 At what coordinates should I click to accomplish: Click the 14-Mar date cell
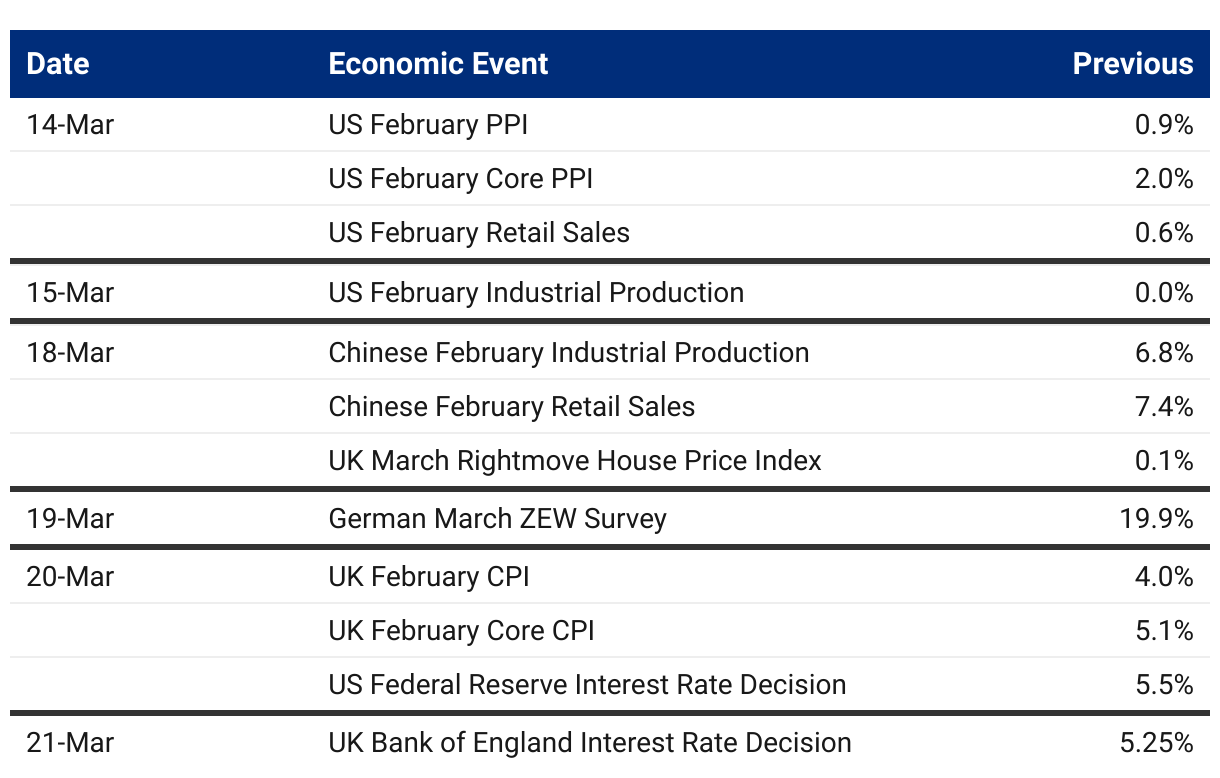click(x=70, y=125)
